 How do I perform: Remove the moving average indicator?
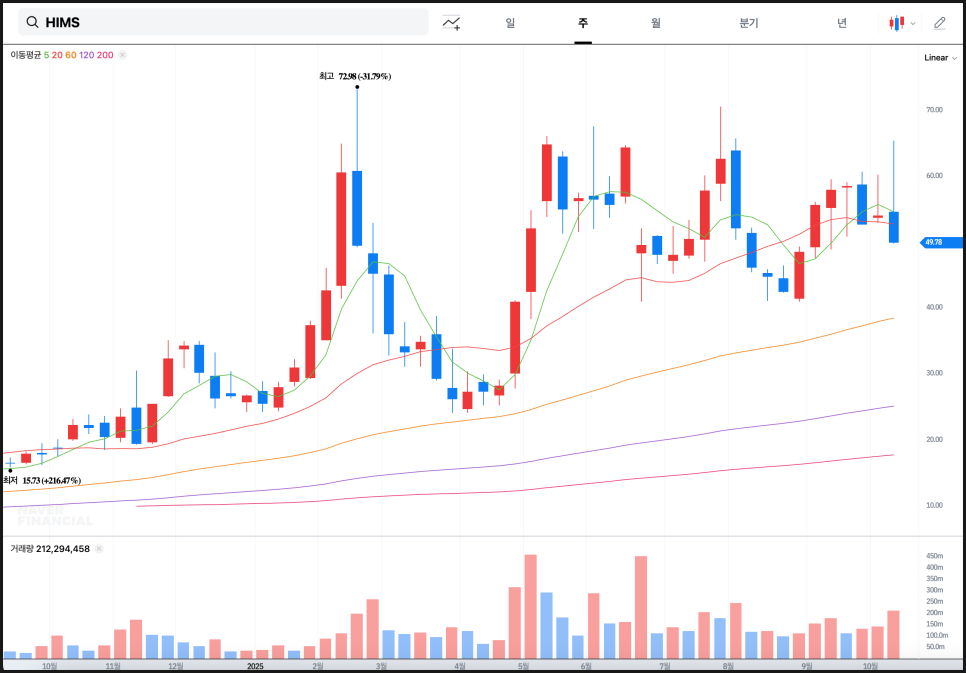point(122,55)
